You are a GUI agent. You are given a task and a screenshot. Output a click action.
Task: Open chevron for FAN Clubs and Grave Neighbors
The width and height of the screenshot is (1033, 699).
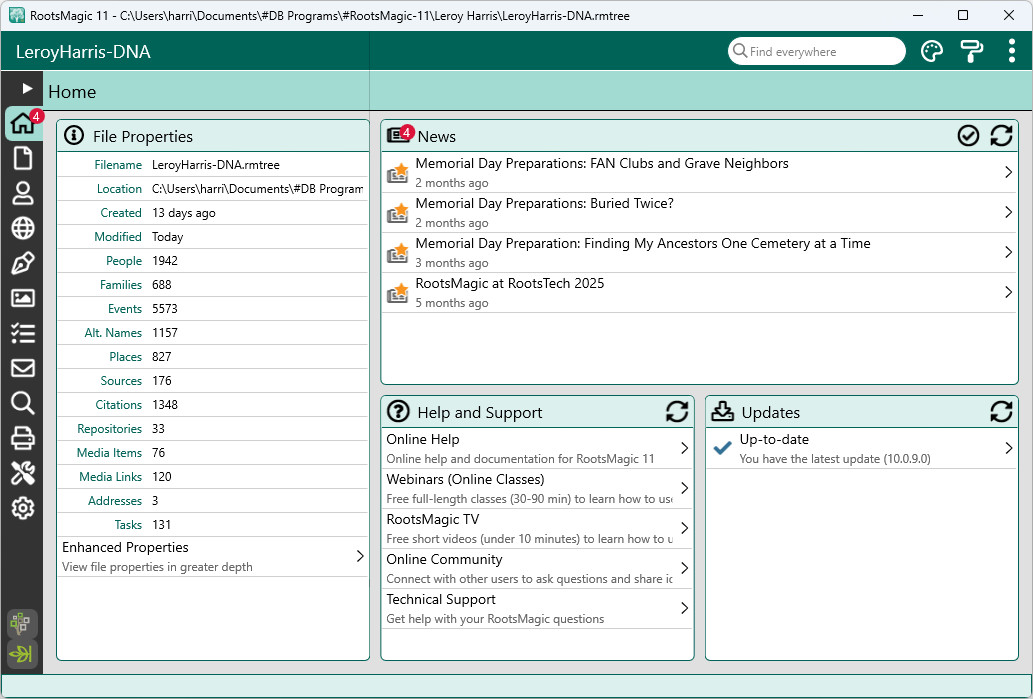1009,173
